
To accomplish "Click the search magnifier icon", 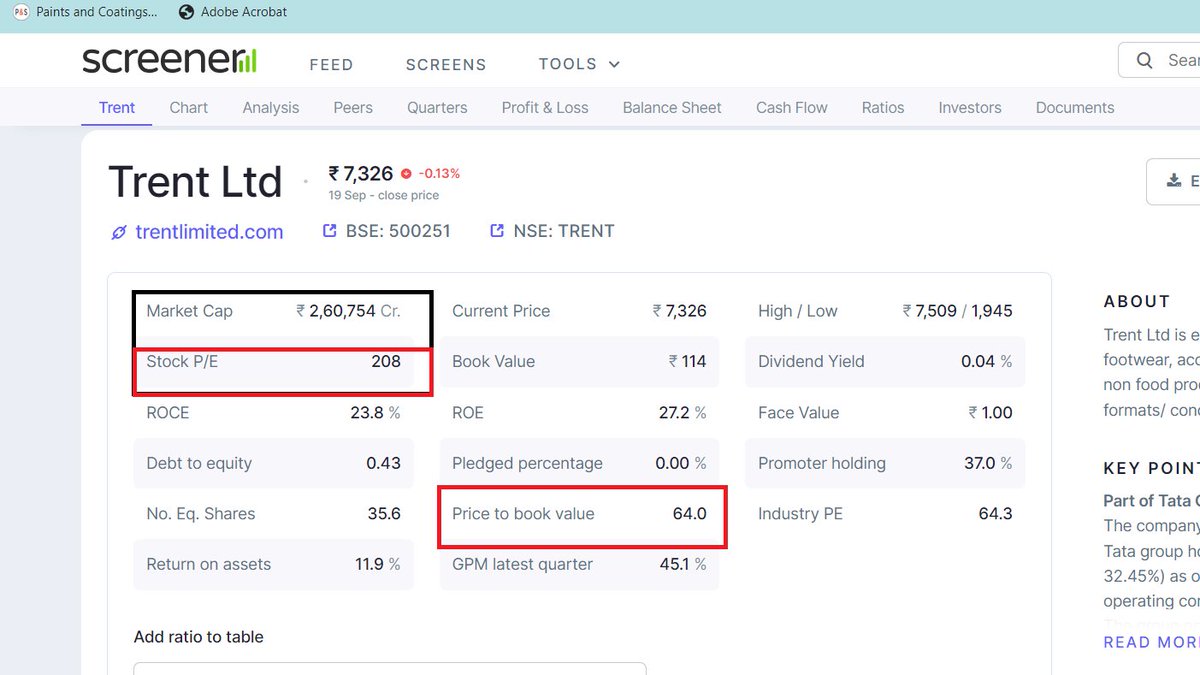I will 1145,61.
